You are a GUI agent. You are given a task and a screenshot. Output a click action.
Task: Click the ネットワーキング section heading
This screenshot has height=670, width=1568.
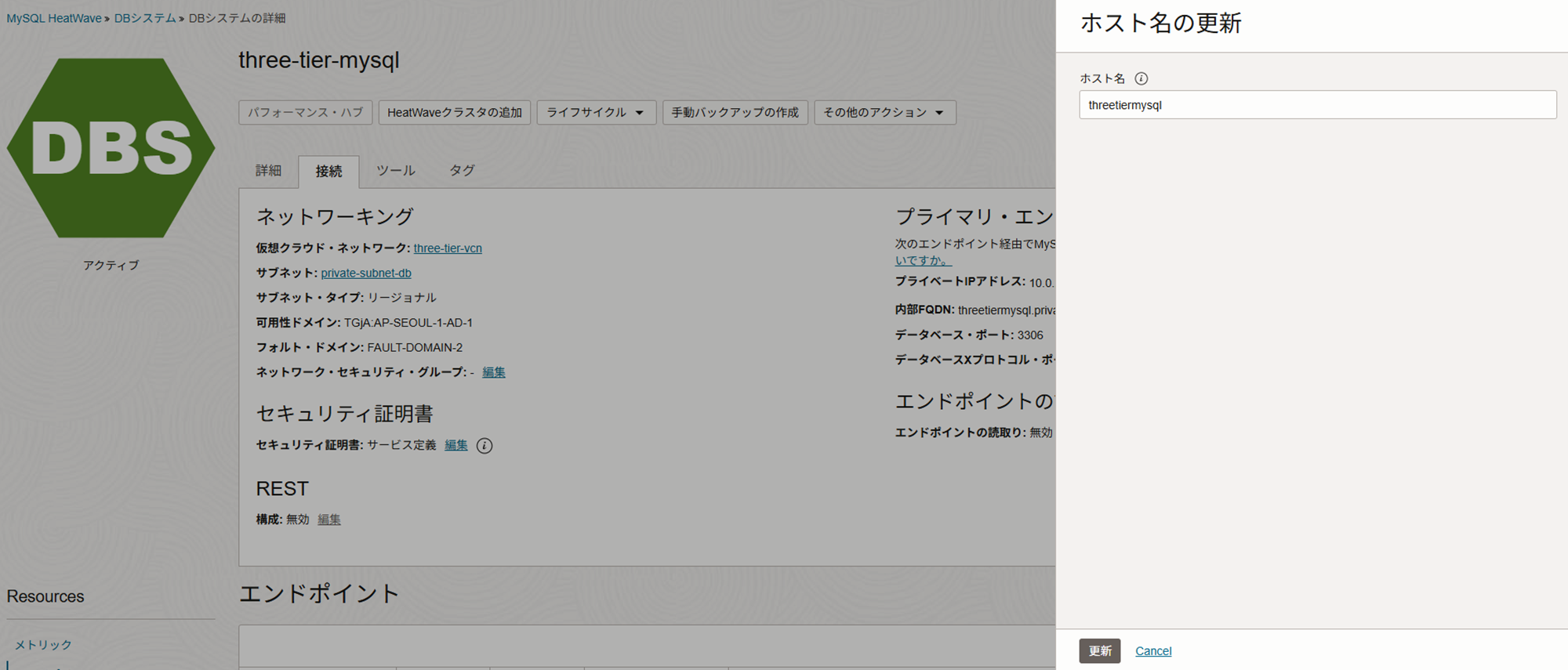(x=335, y=216)
